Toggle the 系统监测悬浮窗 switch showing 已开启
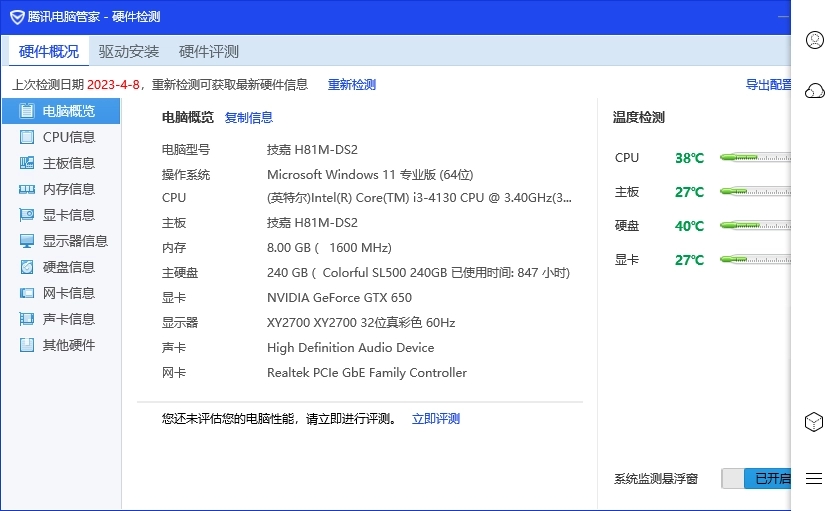 (756, 479)
